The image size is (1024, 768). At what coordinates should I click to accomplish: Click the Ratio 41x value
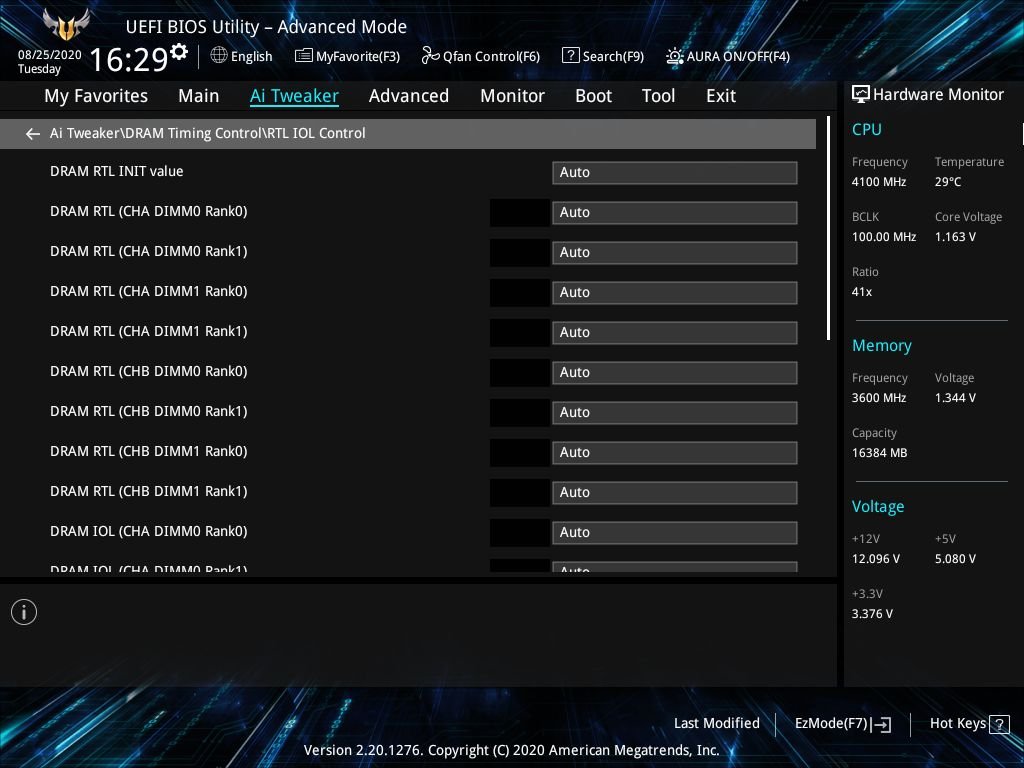pos(861,292)
